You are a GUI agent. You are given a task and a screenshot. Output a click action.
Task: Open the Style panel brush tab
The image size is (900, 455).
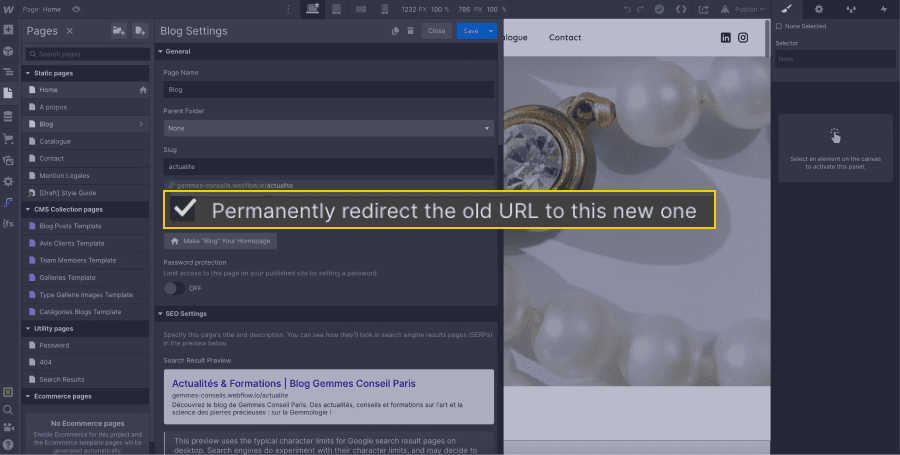[x=787, y=9]
